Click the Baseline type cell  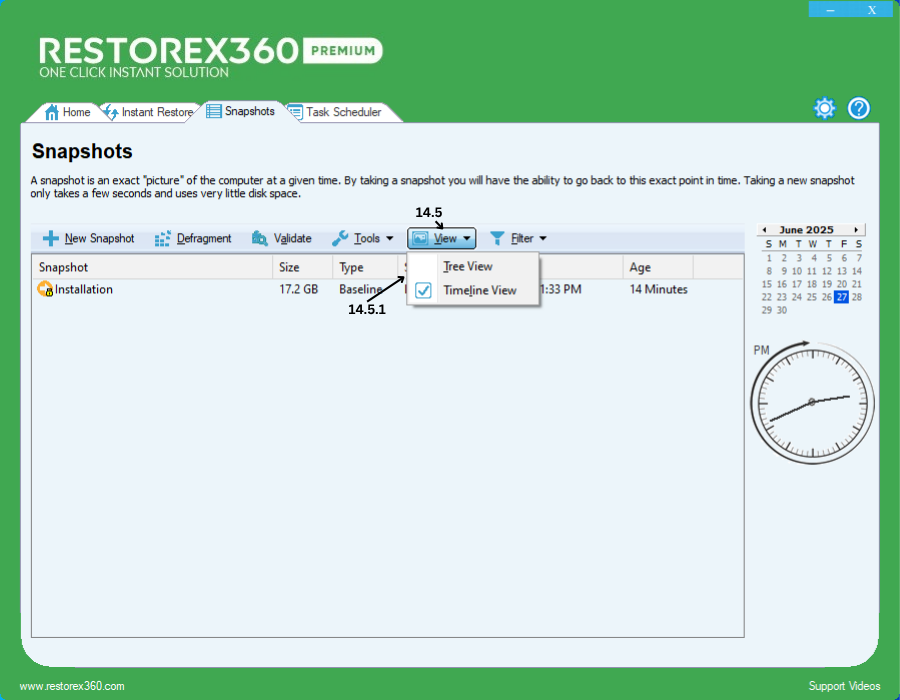(360, 289)
